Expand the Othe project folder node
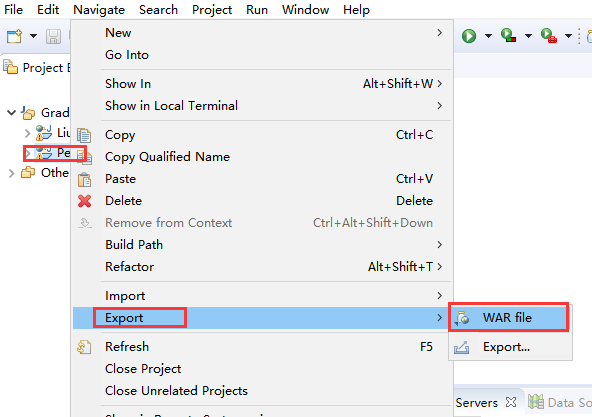The image size is (592, 417). 11,173
